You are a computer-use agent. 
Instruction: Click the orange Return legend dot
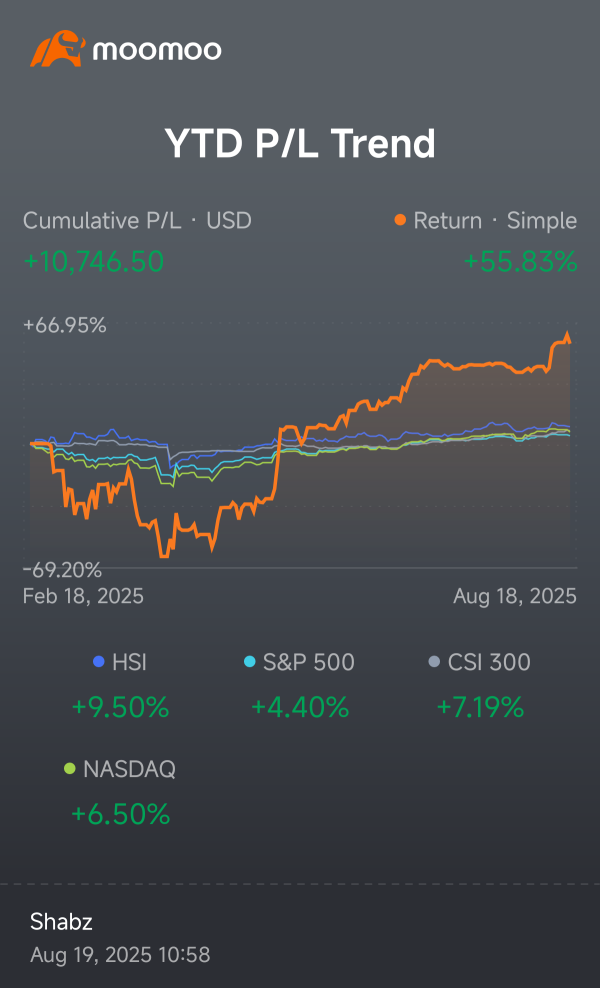click(401, 221)
